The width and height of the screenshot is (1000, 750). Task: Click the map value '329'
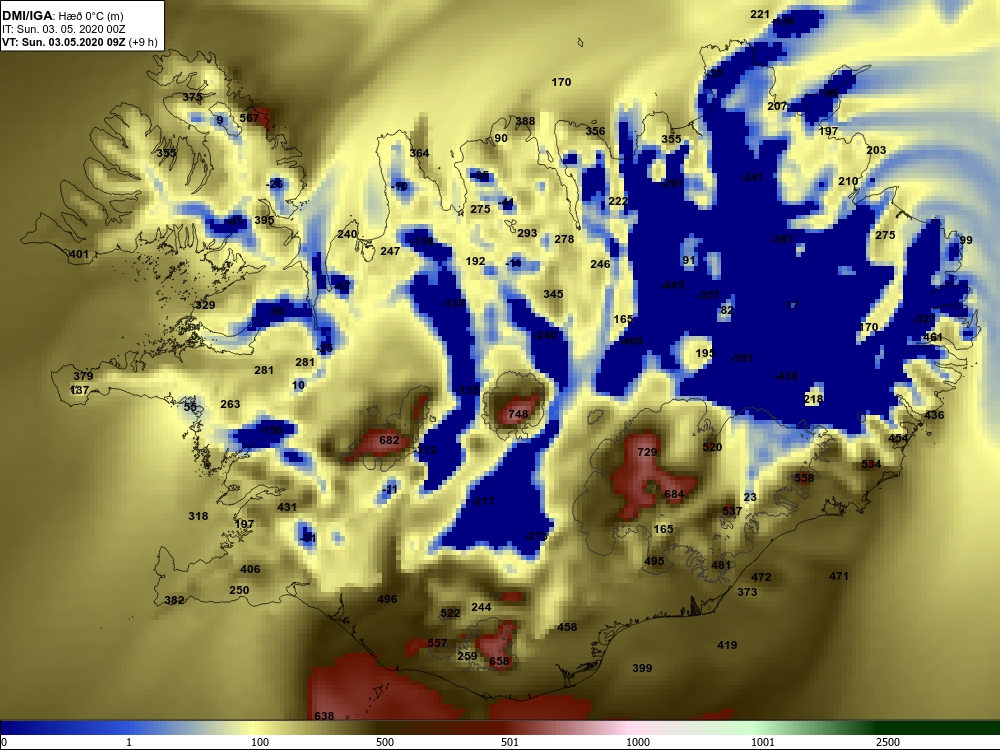tap(205, 305)
